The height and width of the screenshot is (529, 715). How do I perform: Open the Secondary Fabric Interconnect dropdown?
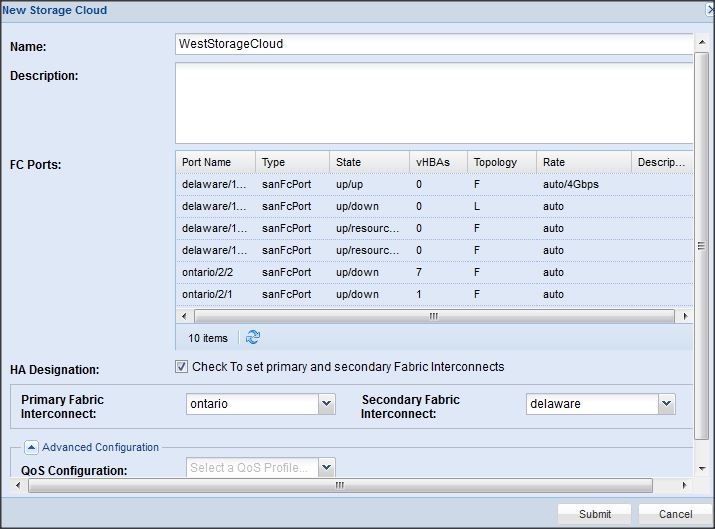click(667, 404)
